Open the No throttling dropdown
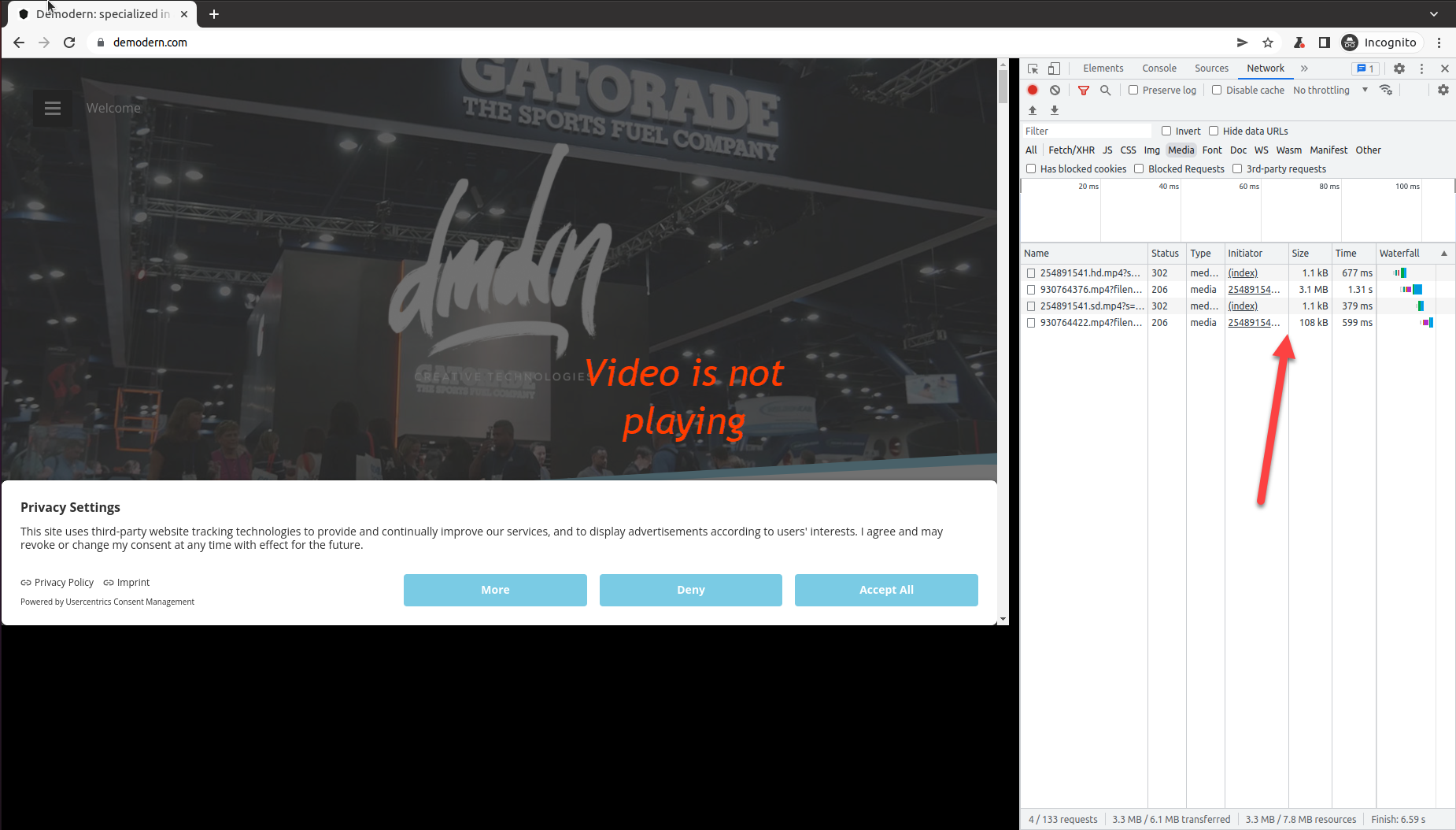Viewport: 1456px width, 830px height. (1331, 90)
